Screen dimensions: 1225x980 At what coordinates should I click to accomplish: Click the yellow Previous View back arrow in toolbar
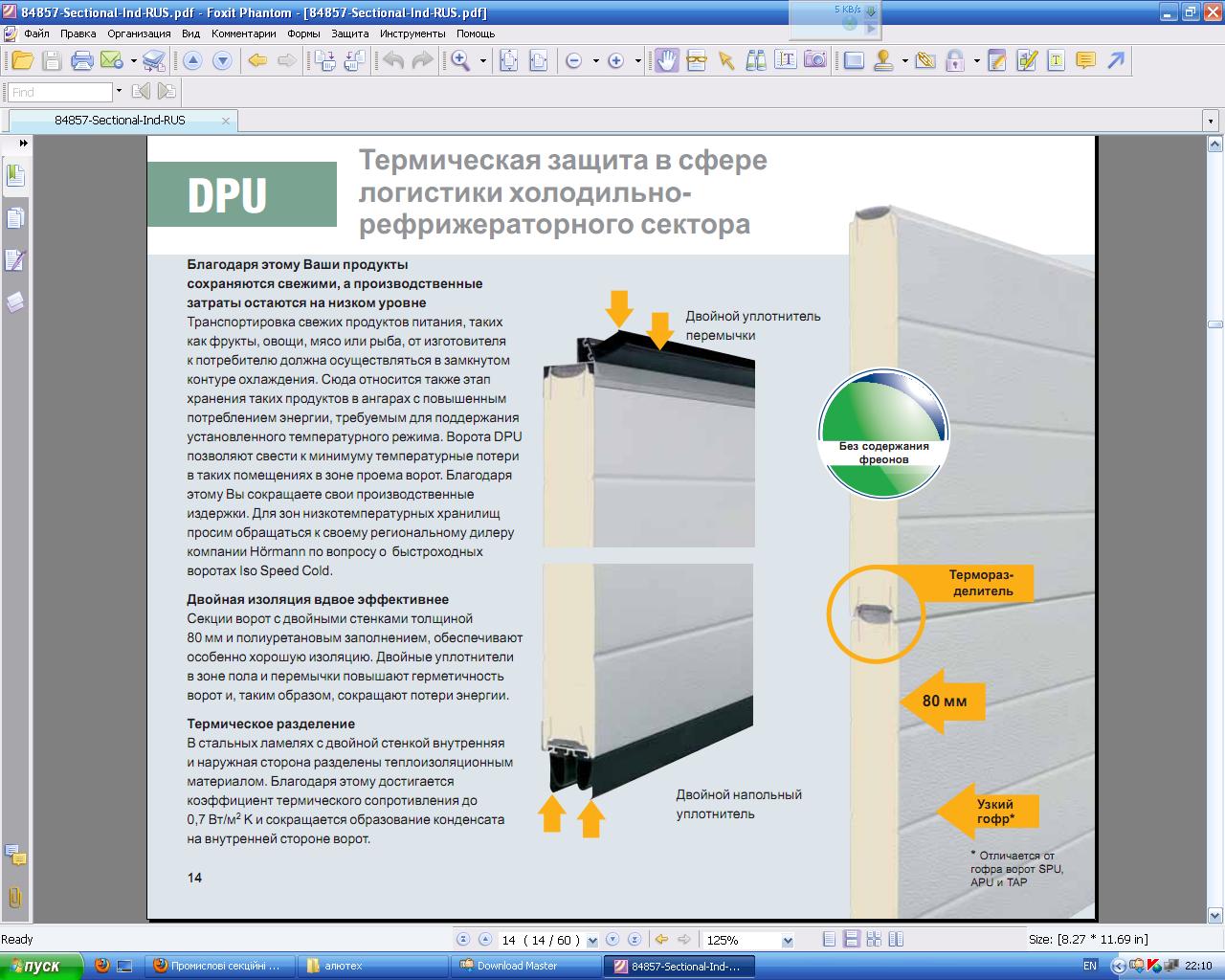point(257,61)
